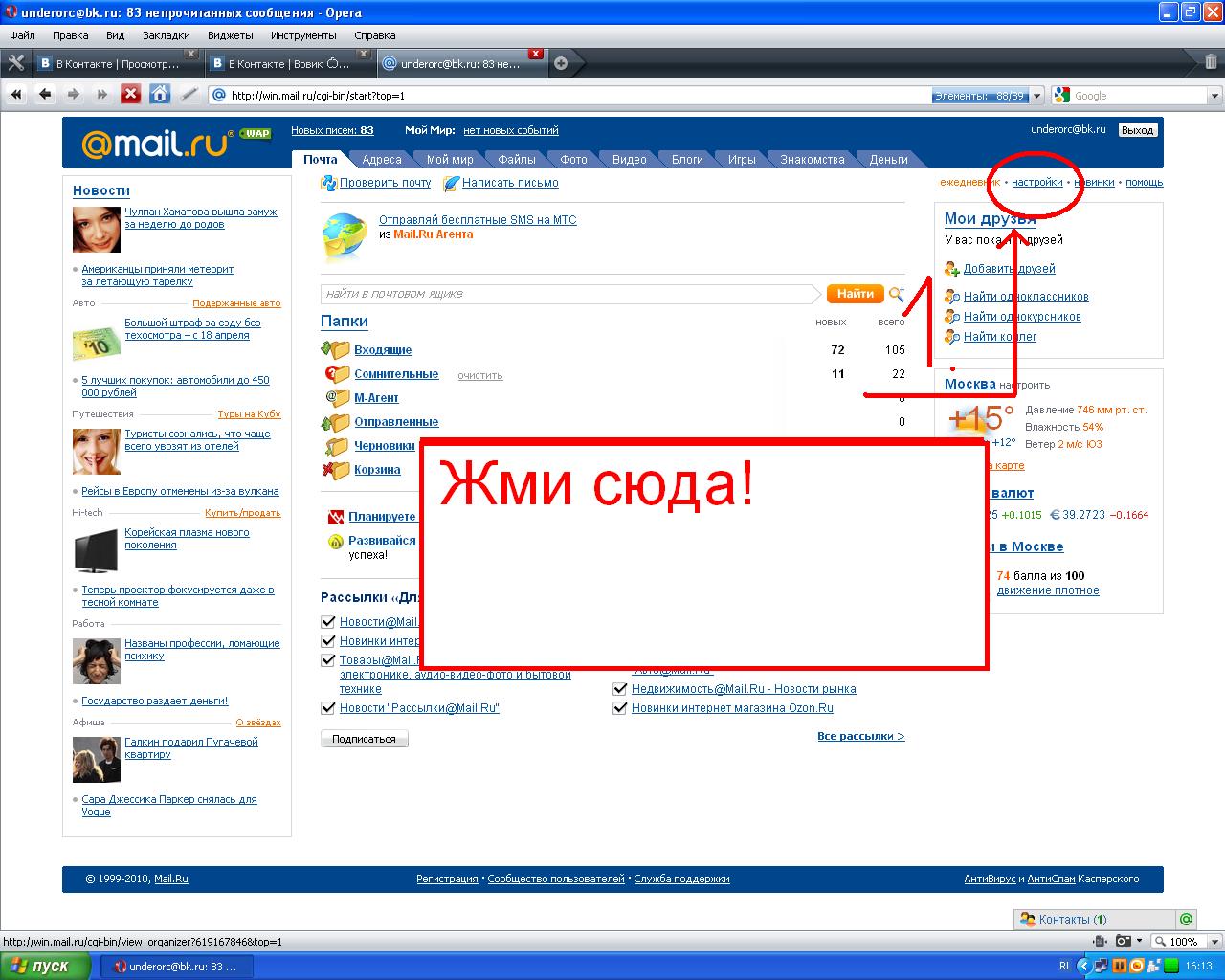Open the Входящие folder link
Image resolution: width=1225 pixels, height=980 pixels.
tap(383, 350)
